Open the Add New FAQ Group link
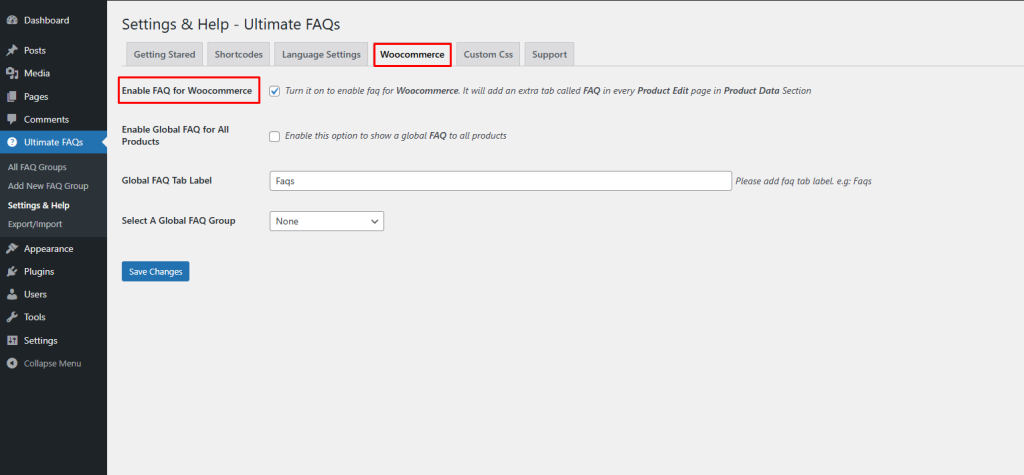Viewport: 1024px width, 475px height. pyautogui.click(x=48, y=186)
